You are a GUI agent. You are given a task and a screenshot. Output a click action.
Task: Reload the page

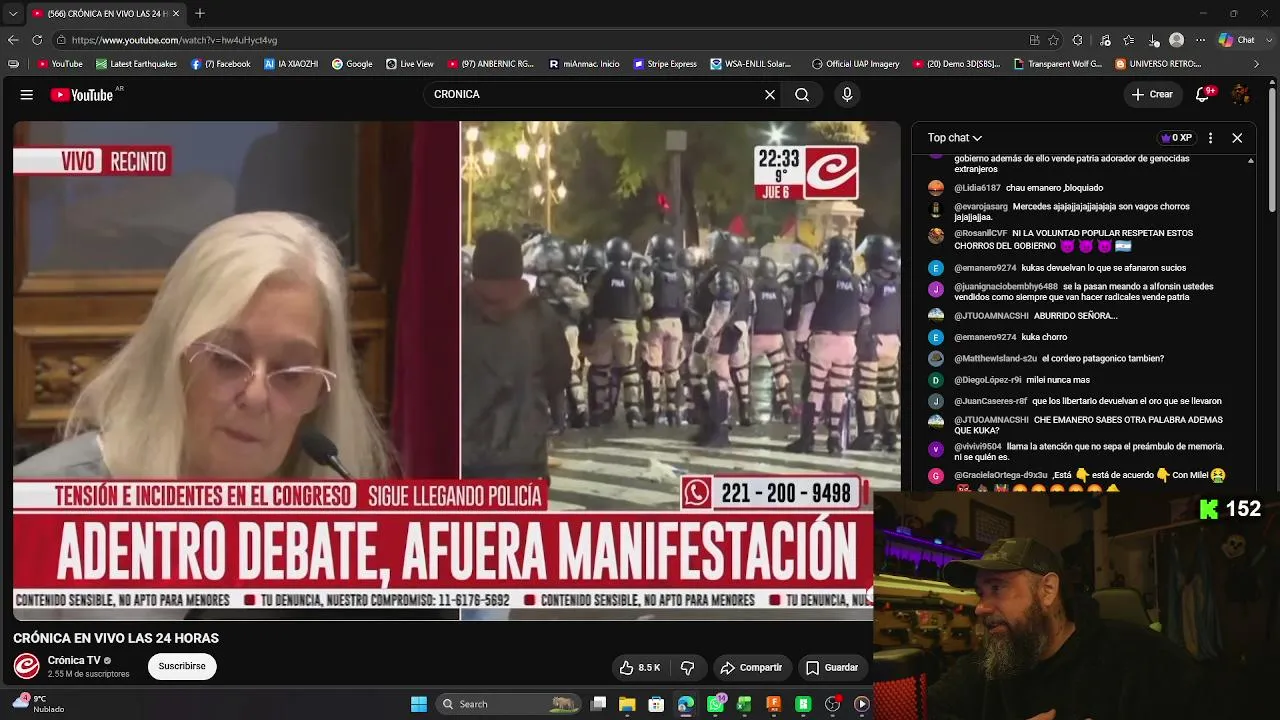pyautogui.click(x=37, y=40)
